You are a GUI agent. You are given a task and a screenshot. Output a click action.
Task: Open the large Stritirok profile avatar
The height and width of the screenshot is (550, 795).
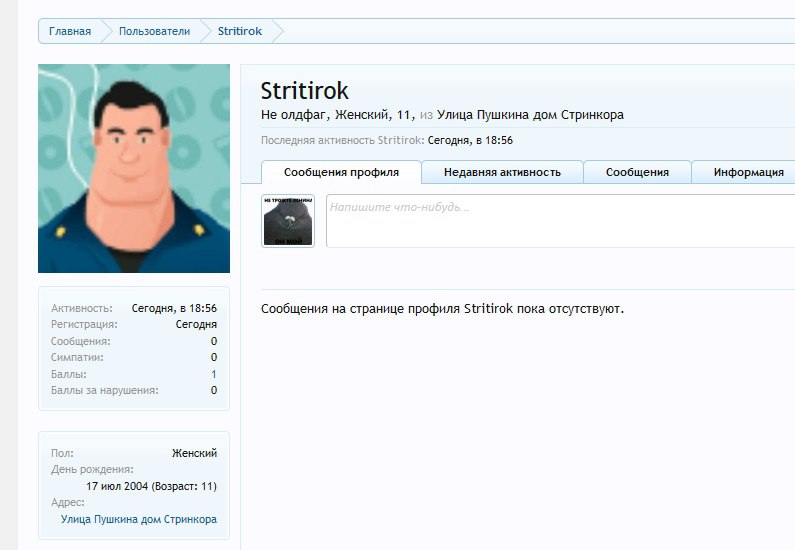point(134,168)
